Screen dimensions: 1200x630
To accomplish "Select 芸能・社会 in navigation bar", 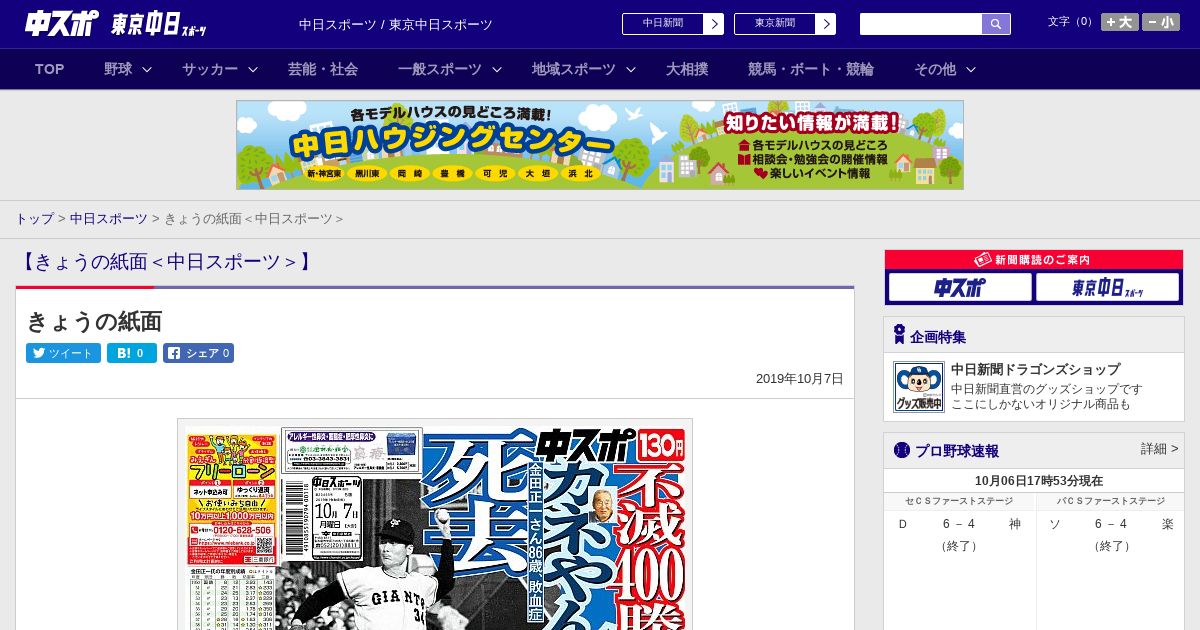I will [323, 69].
